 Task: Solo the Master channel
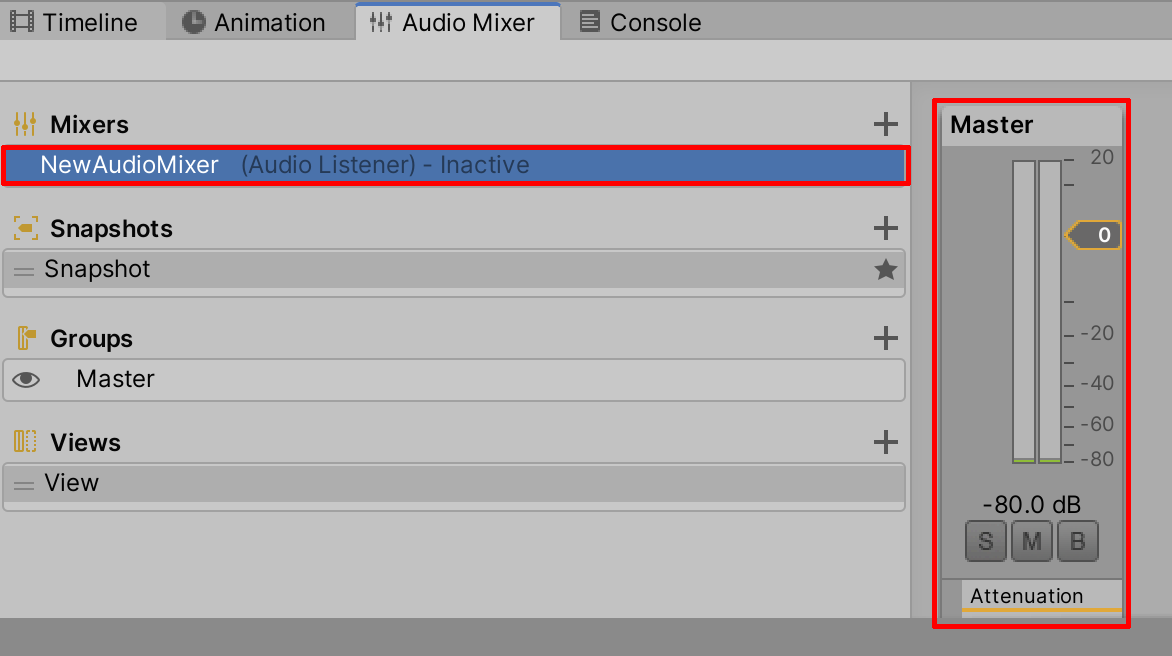(985, 542)
